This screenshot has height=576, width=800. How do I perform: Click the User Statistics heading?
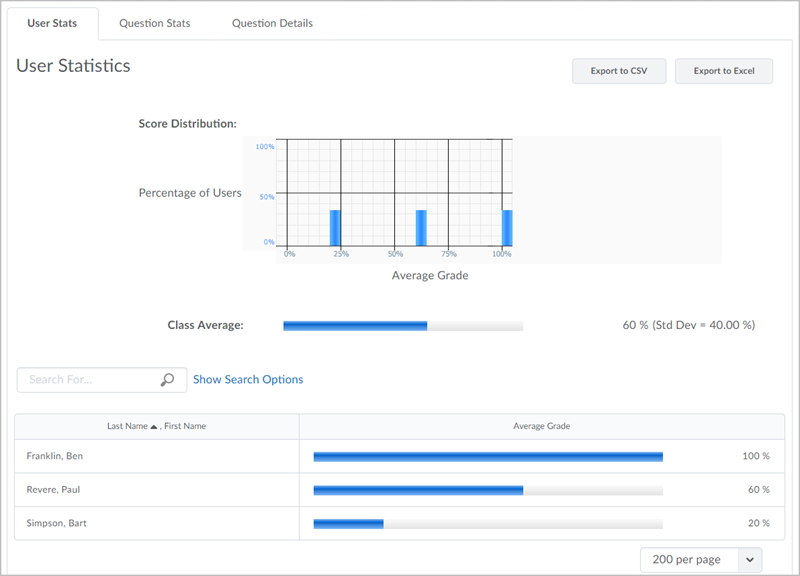click(73, 66)
